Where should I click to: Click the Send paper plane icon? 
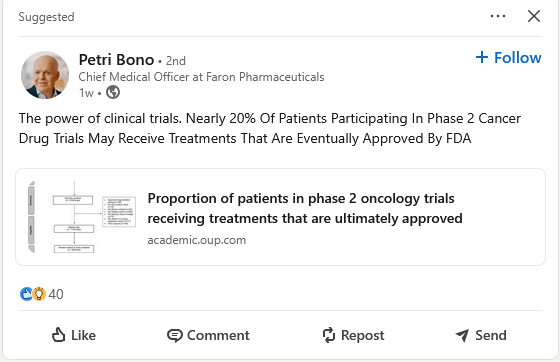[x=462, y=335]
